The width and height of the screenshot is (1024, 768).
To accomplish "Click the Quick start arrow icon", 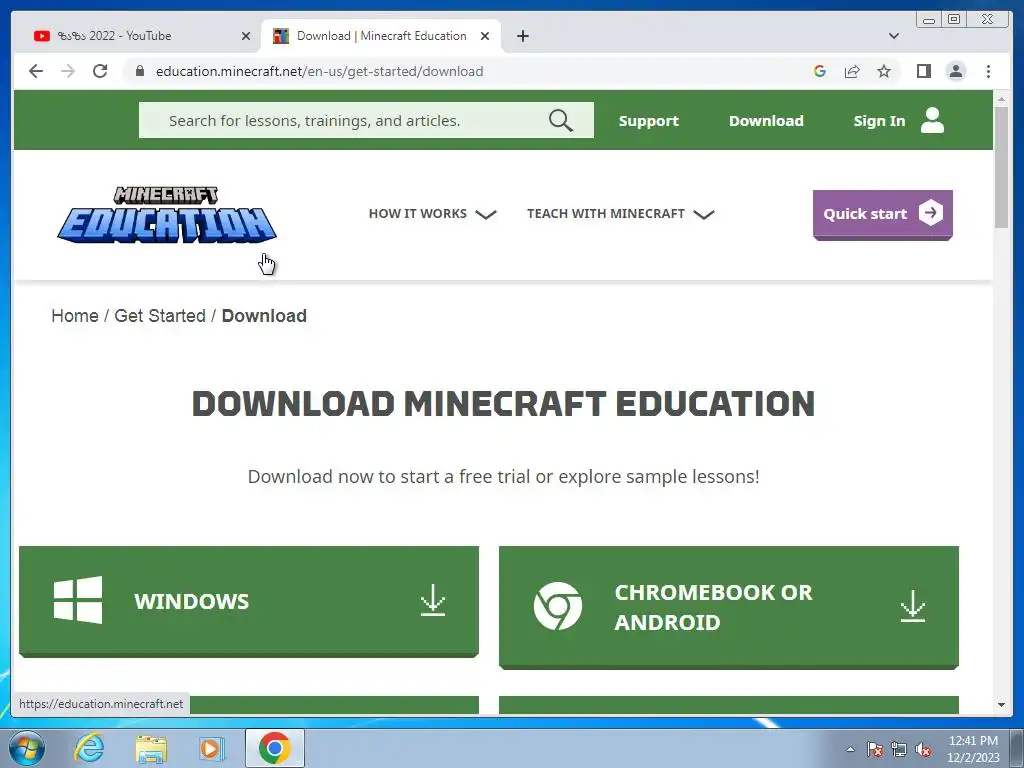I will tap(931, 213).
